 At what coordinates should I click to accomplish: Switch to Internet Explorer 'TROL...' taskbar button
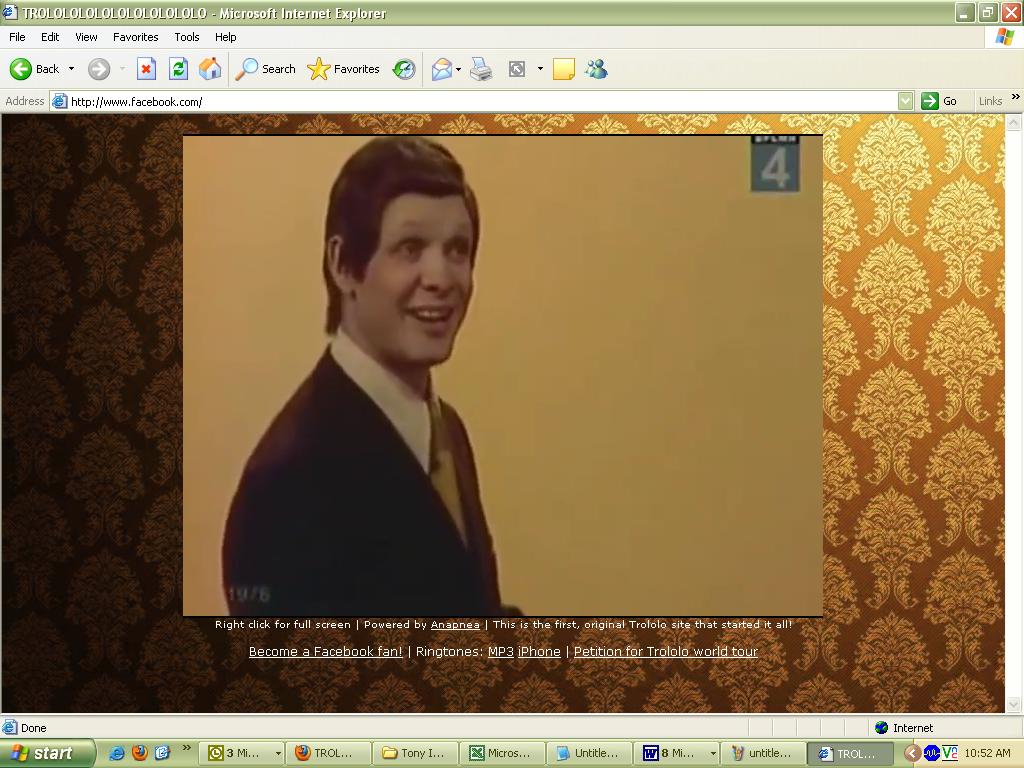coord(849,753)
